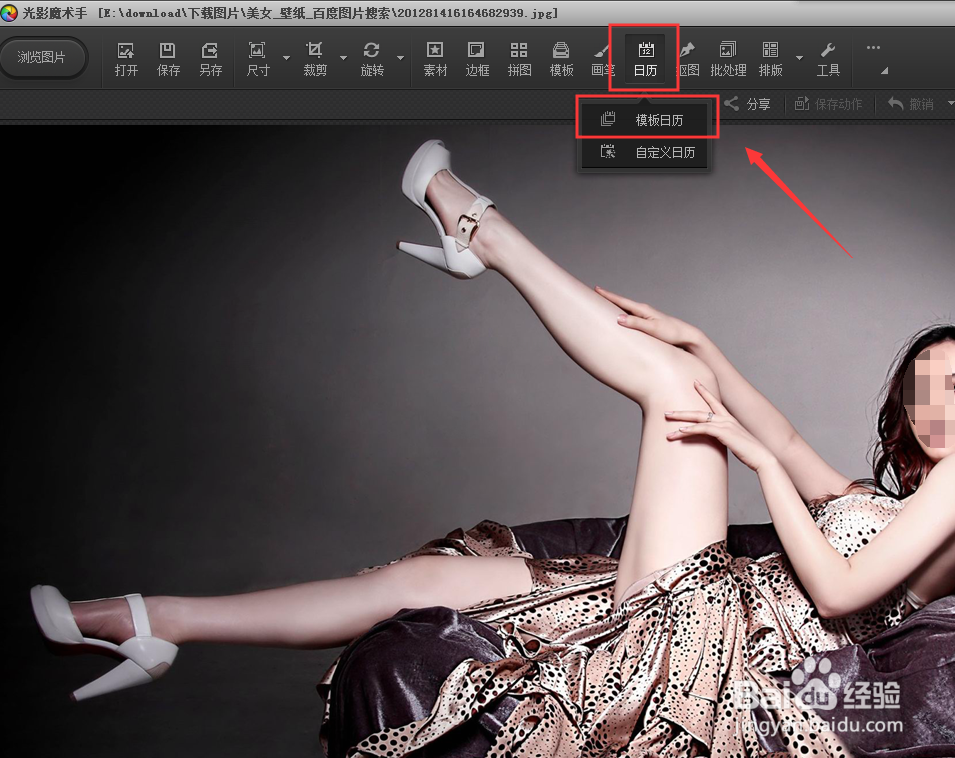
Task: Click the 分享 share button
Action: 747,104
